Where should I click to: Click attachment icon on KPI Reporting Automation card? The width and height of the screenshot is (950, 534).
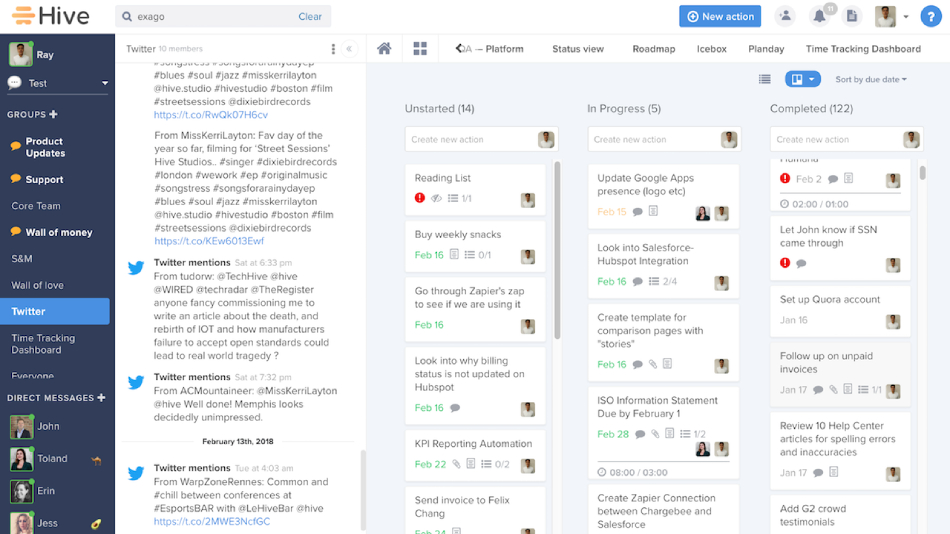456,464
